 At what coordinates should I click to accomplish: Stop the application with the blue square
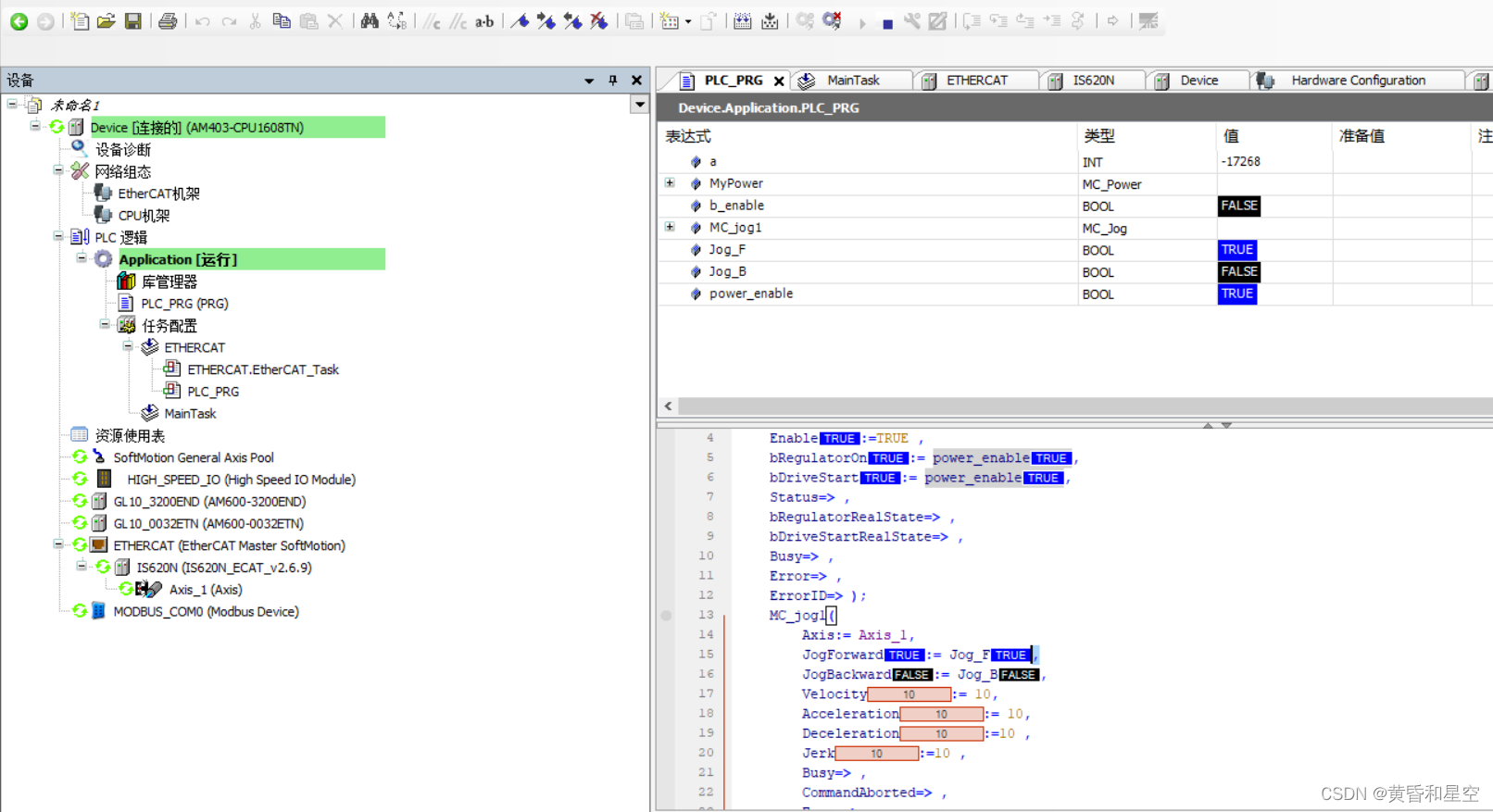click(x=887, y=24)
